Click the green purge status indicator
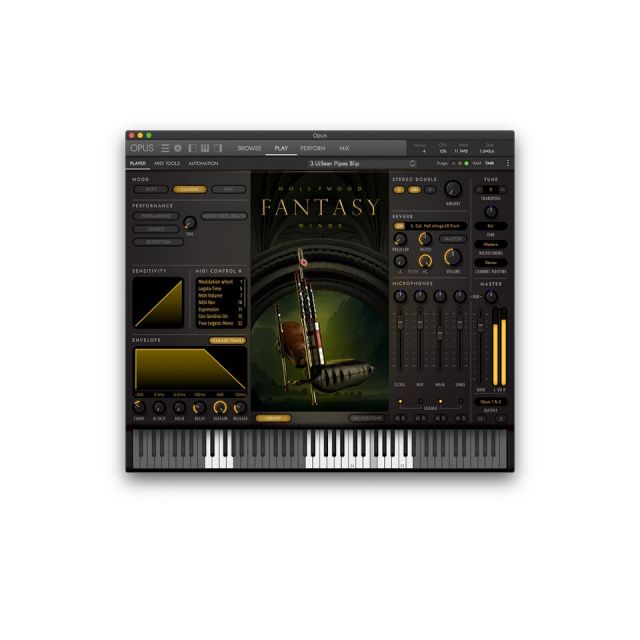Viewport: 640px width, 640px height. point(467,163)
